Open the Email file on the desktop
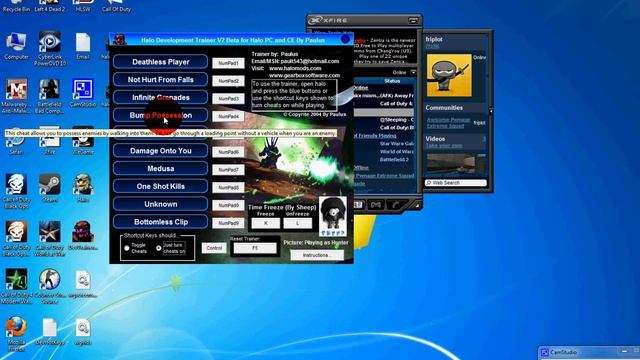 point(83,46)
